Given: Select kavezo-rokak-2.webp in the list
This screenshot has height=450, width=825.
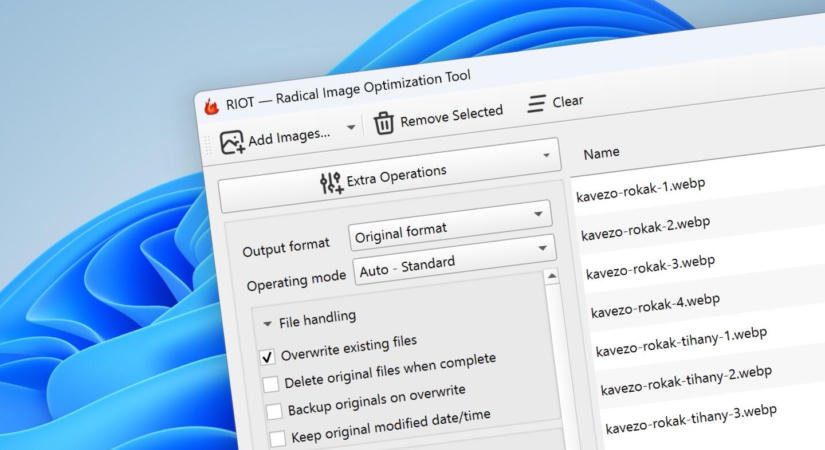Looking at the screenshot, I should click(x=646, y=229).
